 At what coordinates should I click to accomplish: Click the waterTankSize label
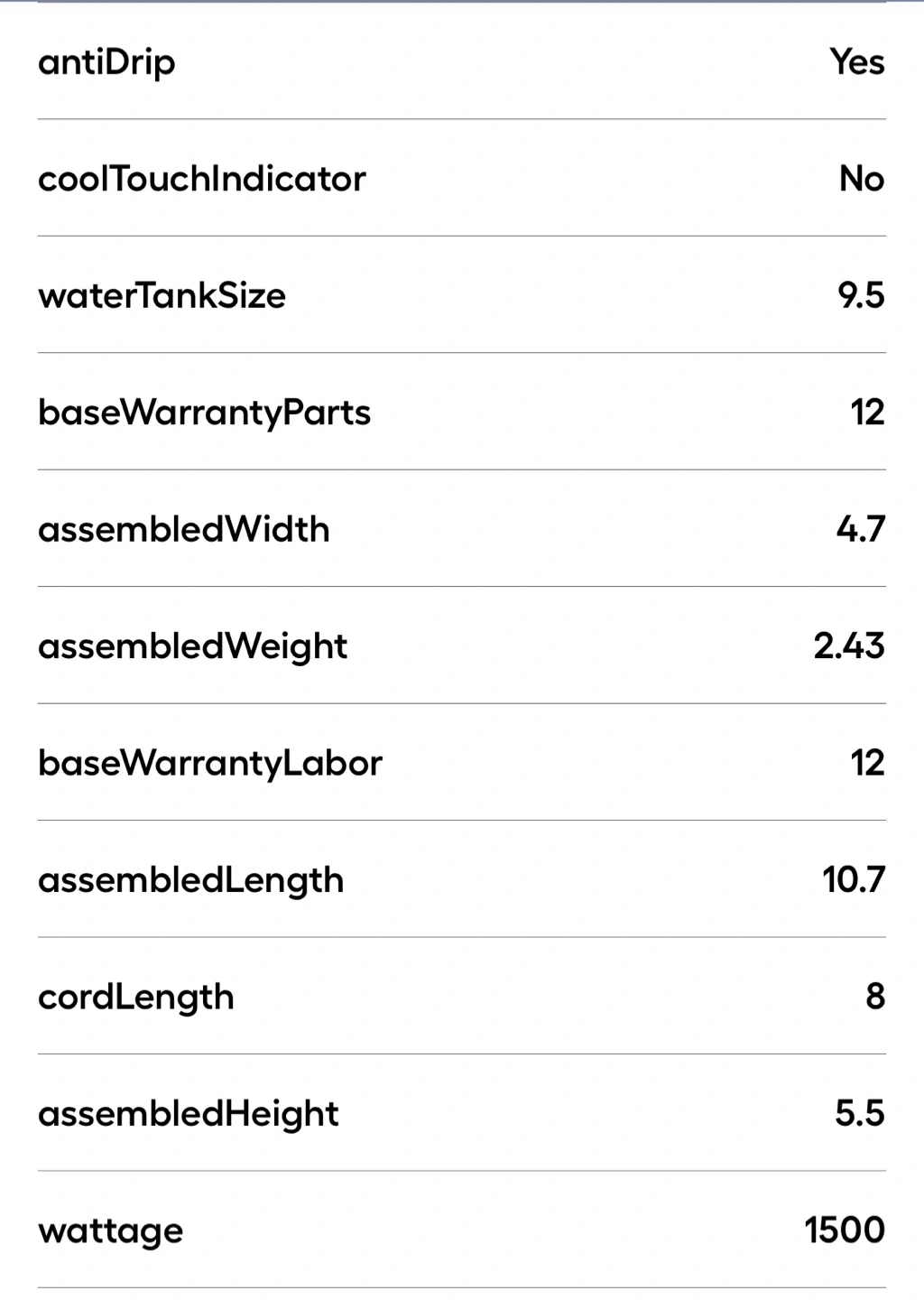(162, 296)
